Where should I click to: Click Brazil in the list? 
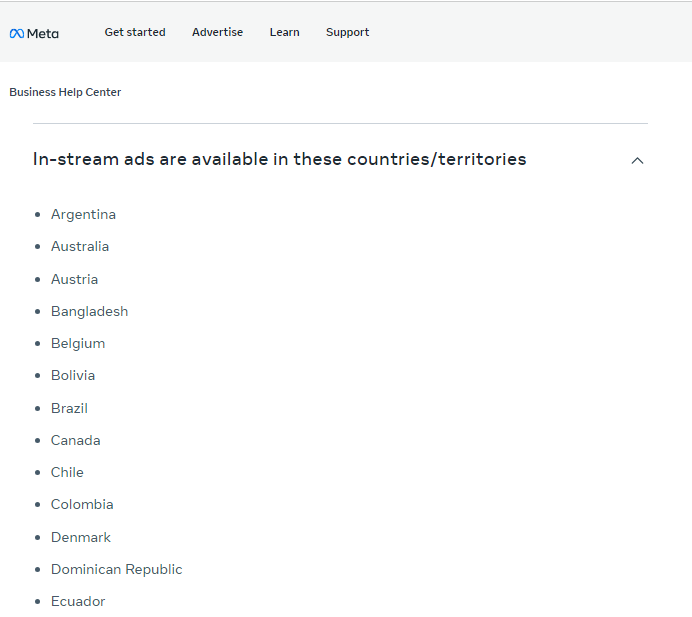coord(69,408)
